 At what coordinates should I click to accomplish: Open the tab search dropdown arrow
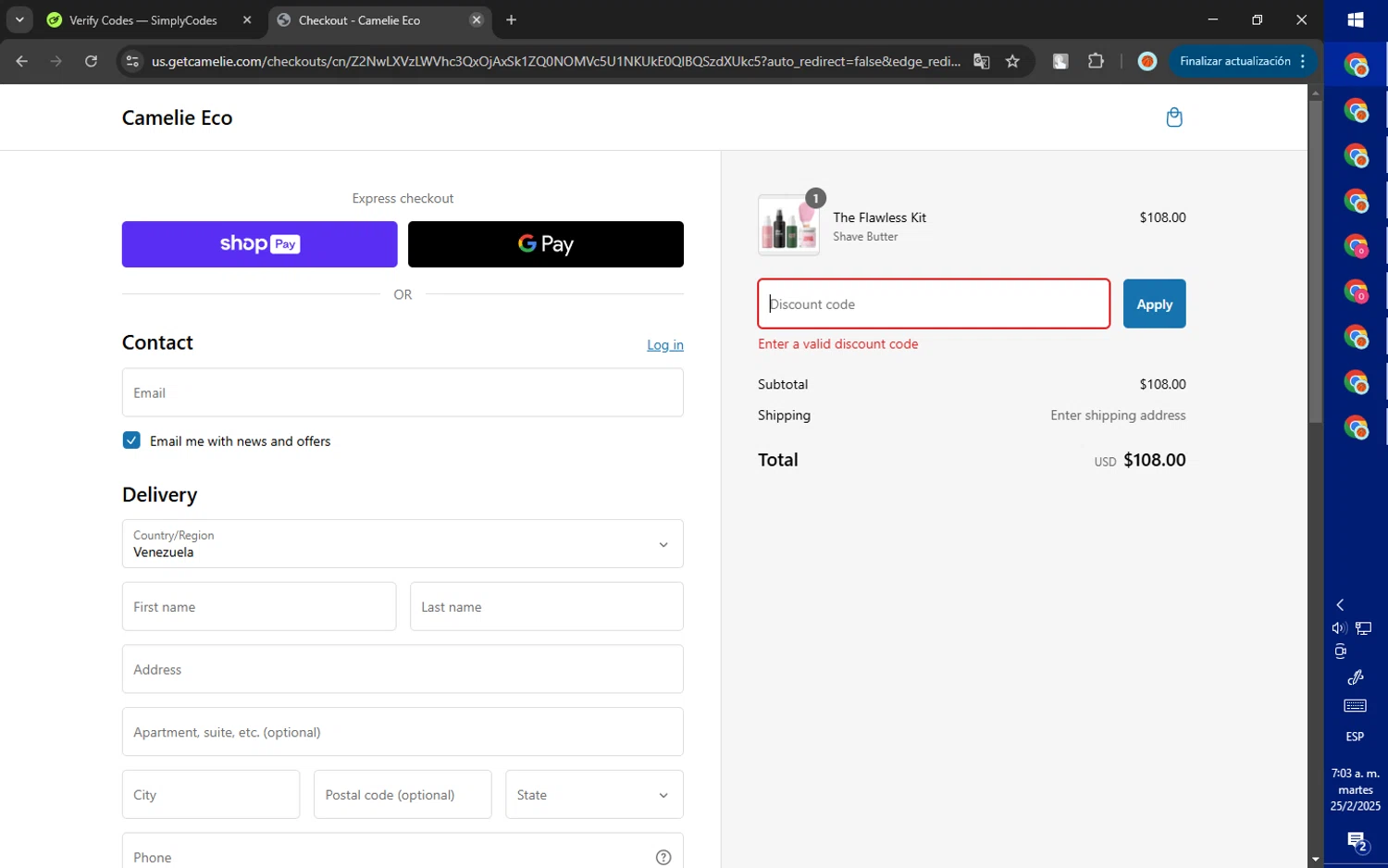[19, 19]
